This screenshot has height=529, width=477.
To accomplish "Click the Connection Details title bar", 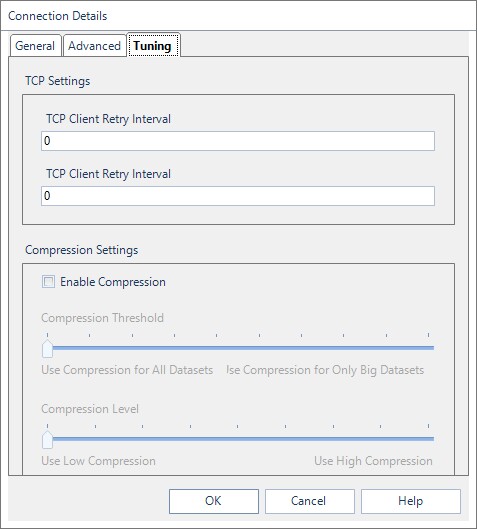I will (238, 16).
